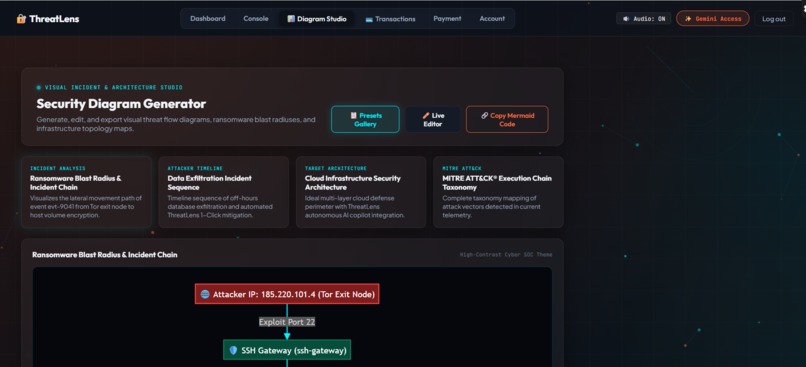Image resolution: width=806 pixels, height=367 pixels.
Task: Click the Attacker IP Tor Exit Node box
Action: point(287,294)
